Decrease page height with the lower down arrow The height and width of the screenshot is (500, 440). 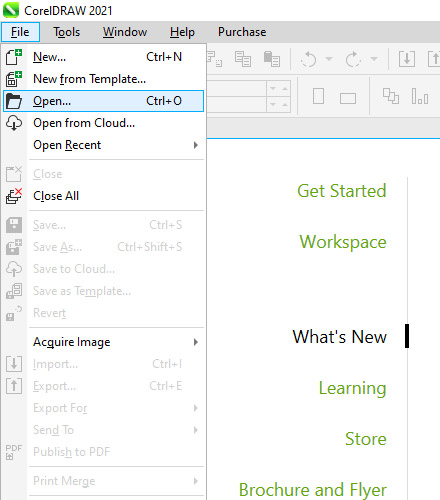273,105
